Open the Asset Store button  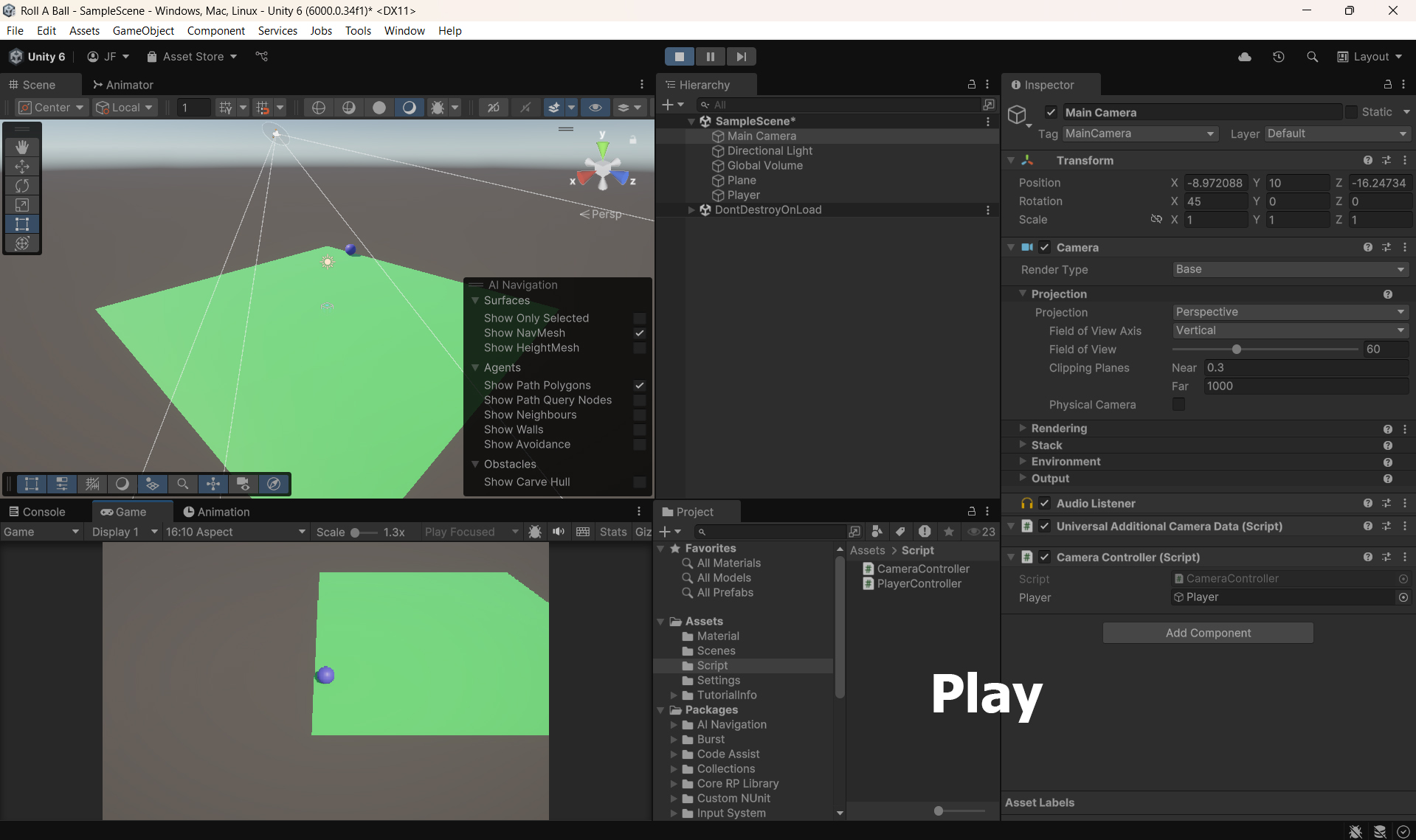tap(192, 57)
